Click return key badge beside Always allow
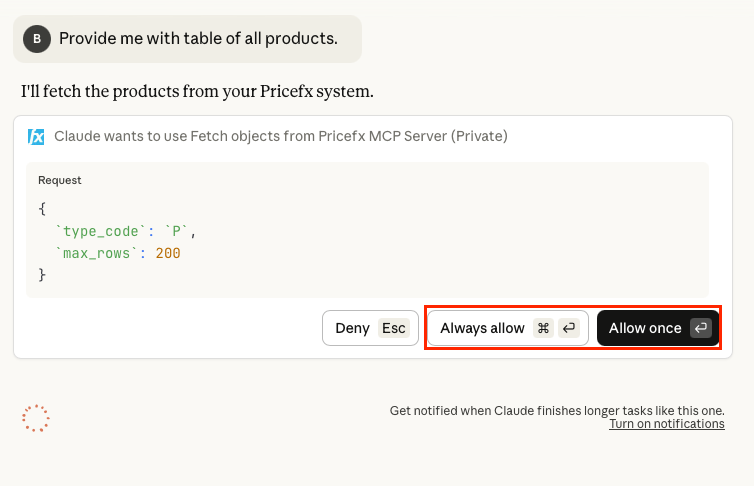The height and width of the screenshot is (486, 754). tap(569, 328)
